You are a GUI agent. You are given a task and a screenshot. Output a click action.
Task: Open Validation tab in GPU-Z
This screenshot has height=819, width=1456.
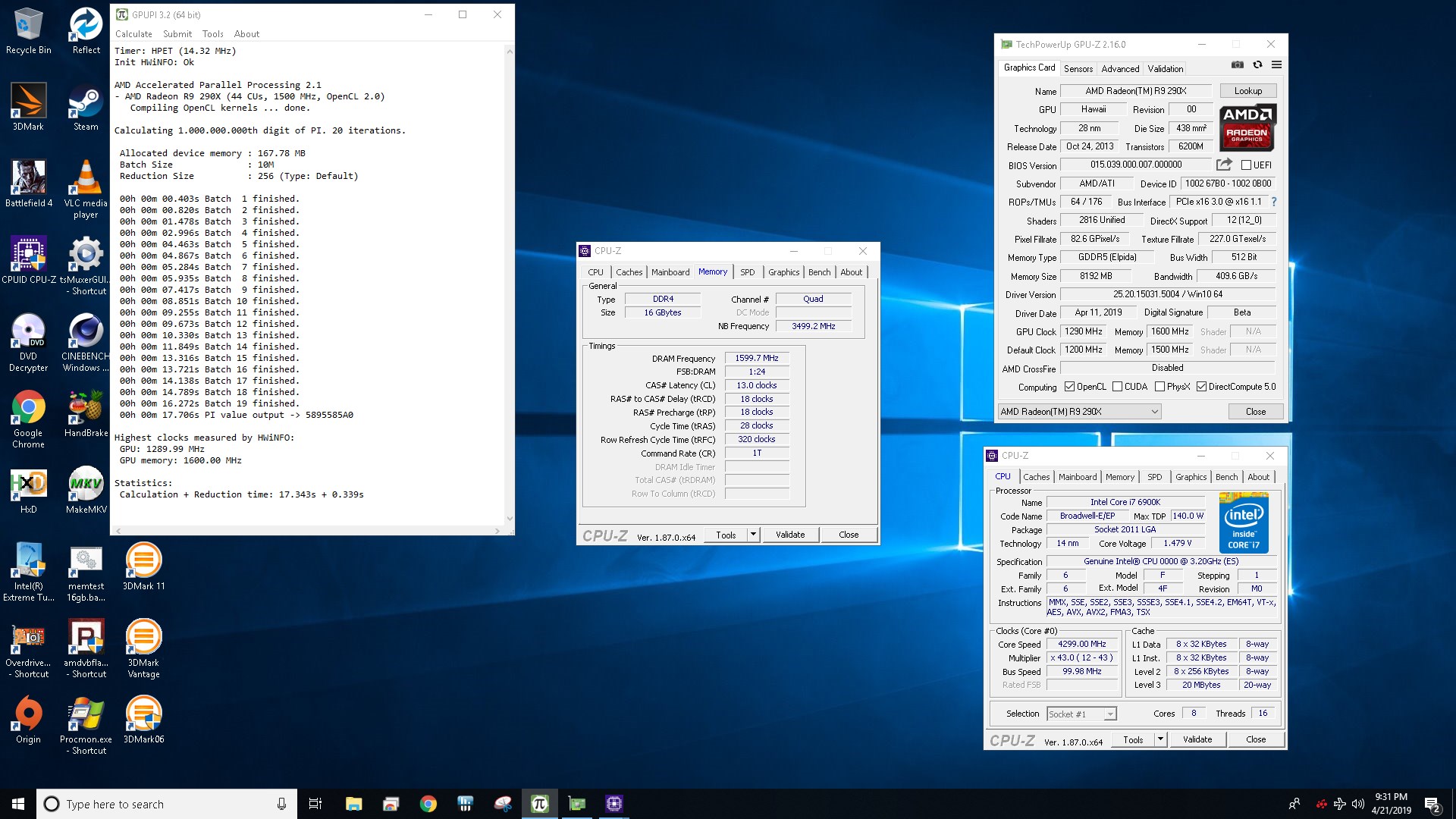(x=1166, y=68)
